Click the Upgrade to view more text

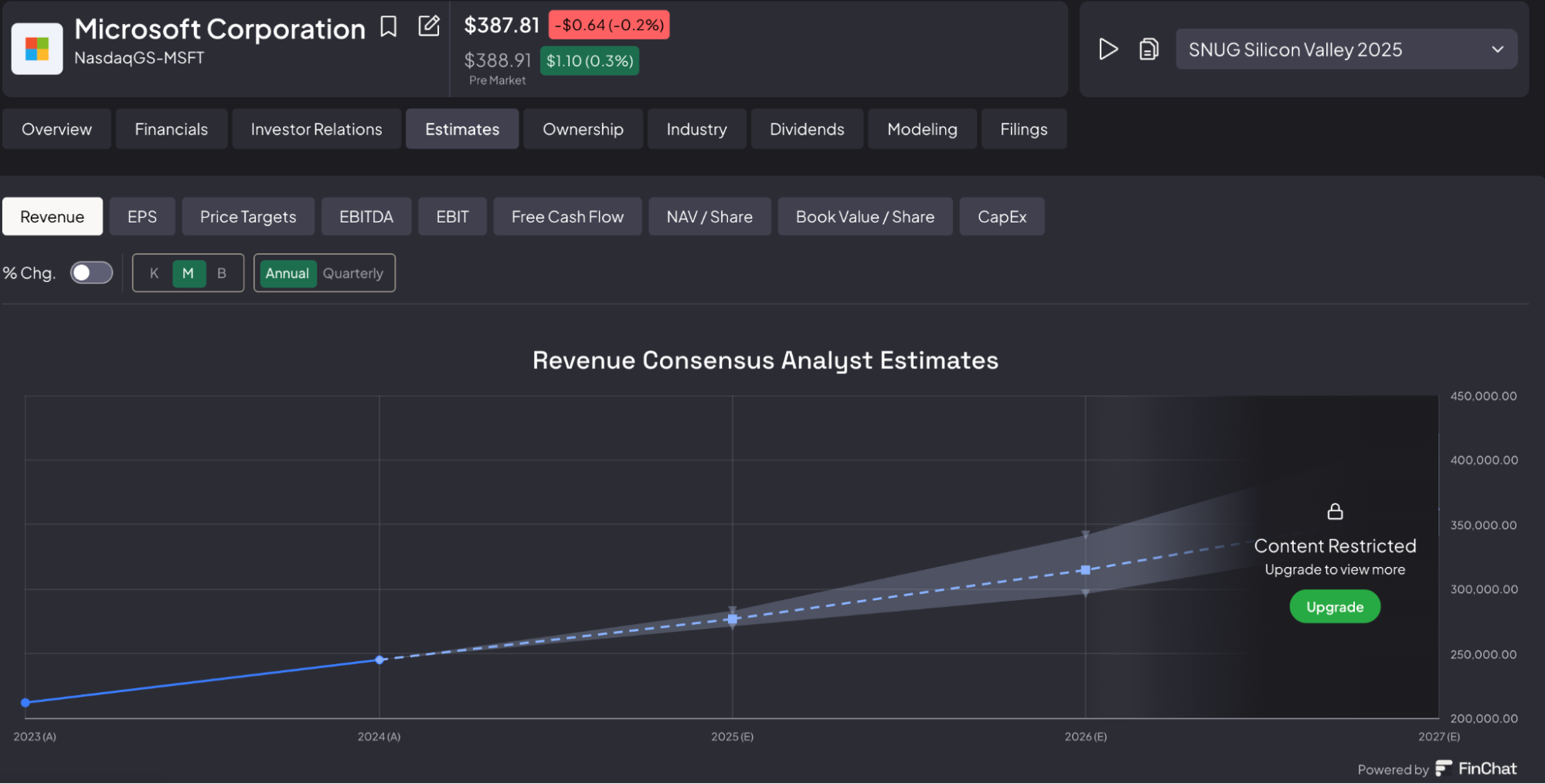(x=1335, y=570)
